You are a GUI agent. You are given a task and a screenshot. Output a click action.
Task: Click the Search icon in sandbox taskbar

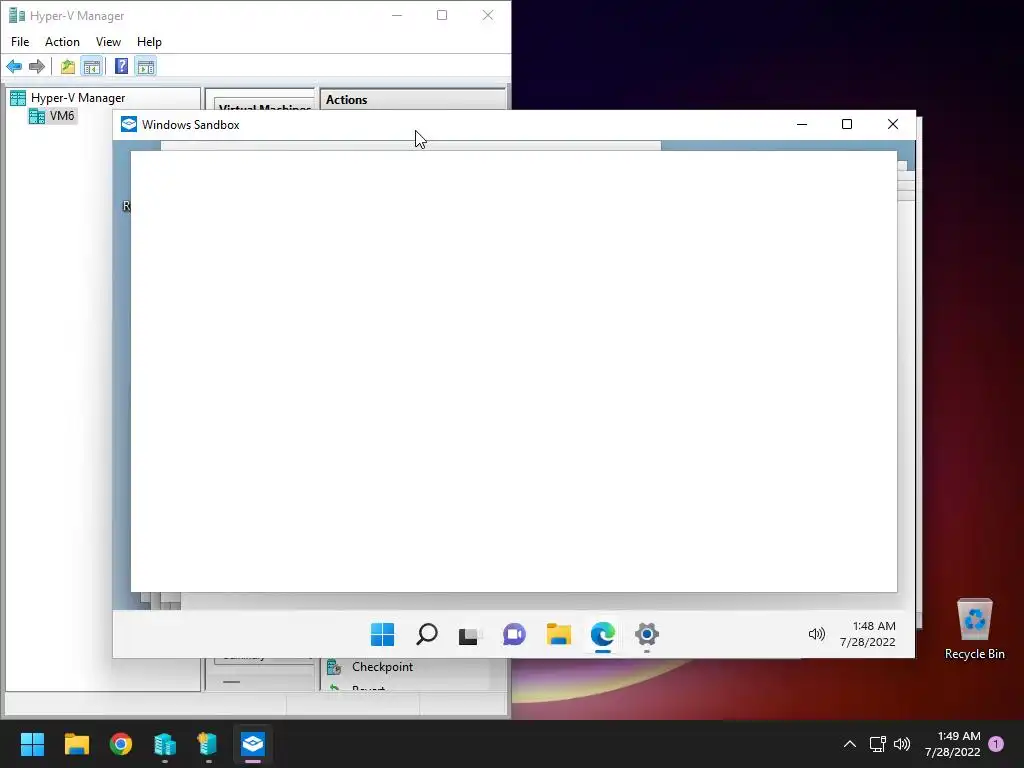pos(426,634)
